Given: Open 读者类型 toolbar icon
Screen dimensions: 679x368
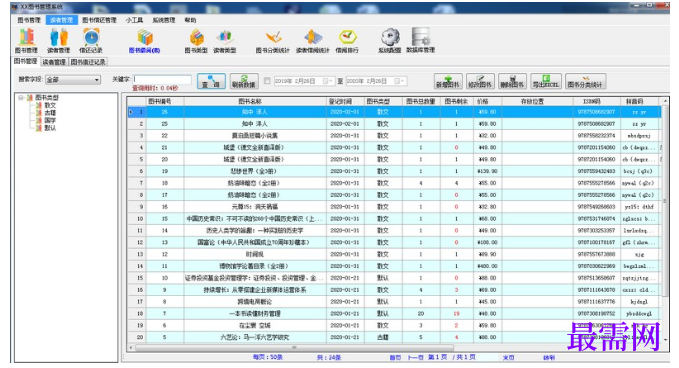Looking at the screenshot, I should click(x=225, y=41).
